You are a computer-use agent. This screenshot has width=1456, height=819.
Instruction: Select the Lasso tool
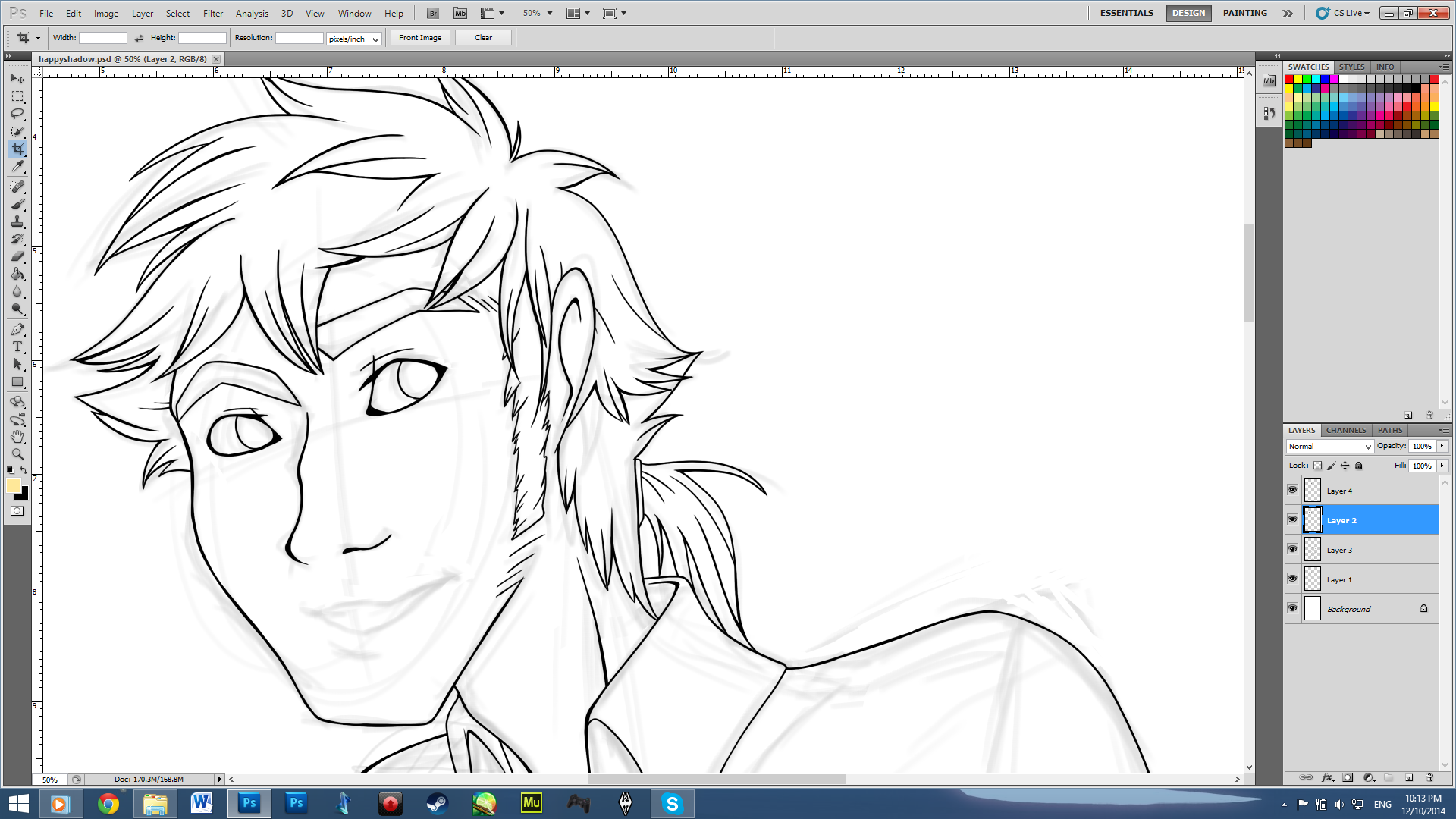click(x=17, y=114)
